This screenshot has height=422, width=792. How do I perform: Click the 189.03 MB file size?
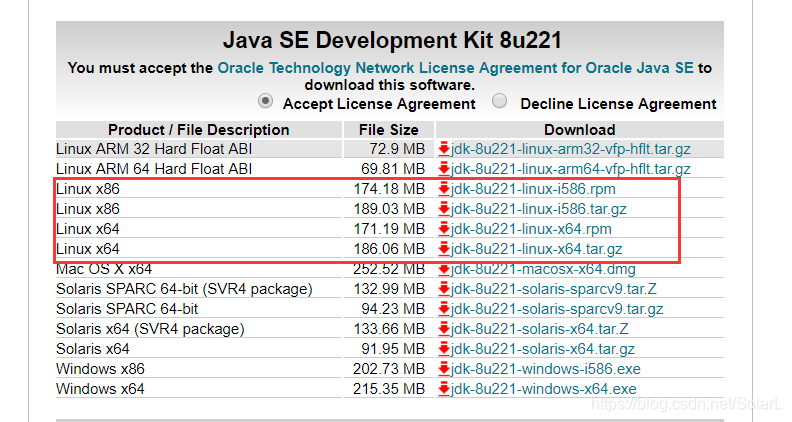tap(389, 209)
